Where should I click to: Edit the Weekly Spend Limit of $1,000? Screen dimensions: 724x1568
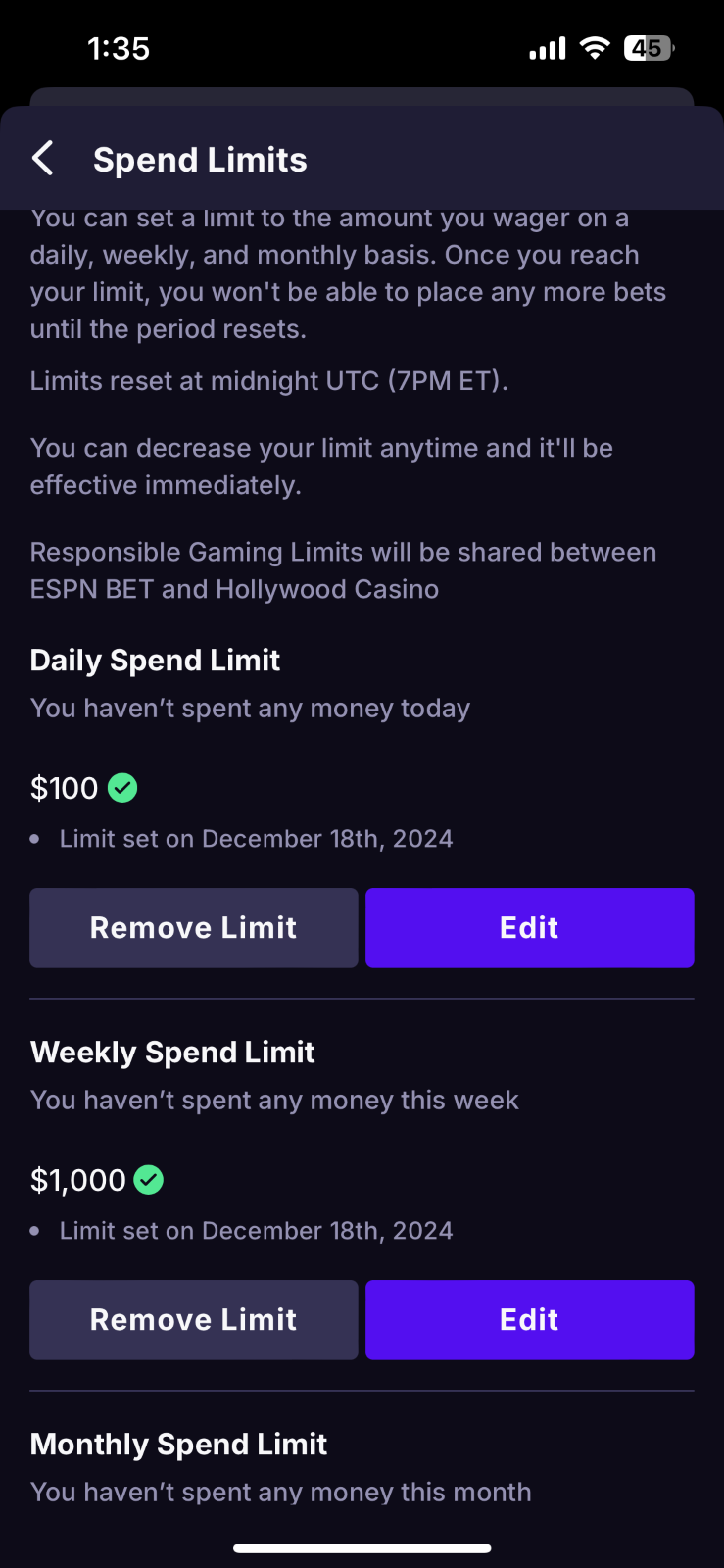click(529, 1320)
